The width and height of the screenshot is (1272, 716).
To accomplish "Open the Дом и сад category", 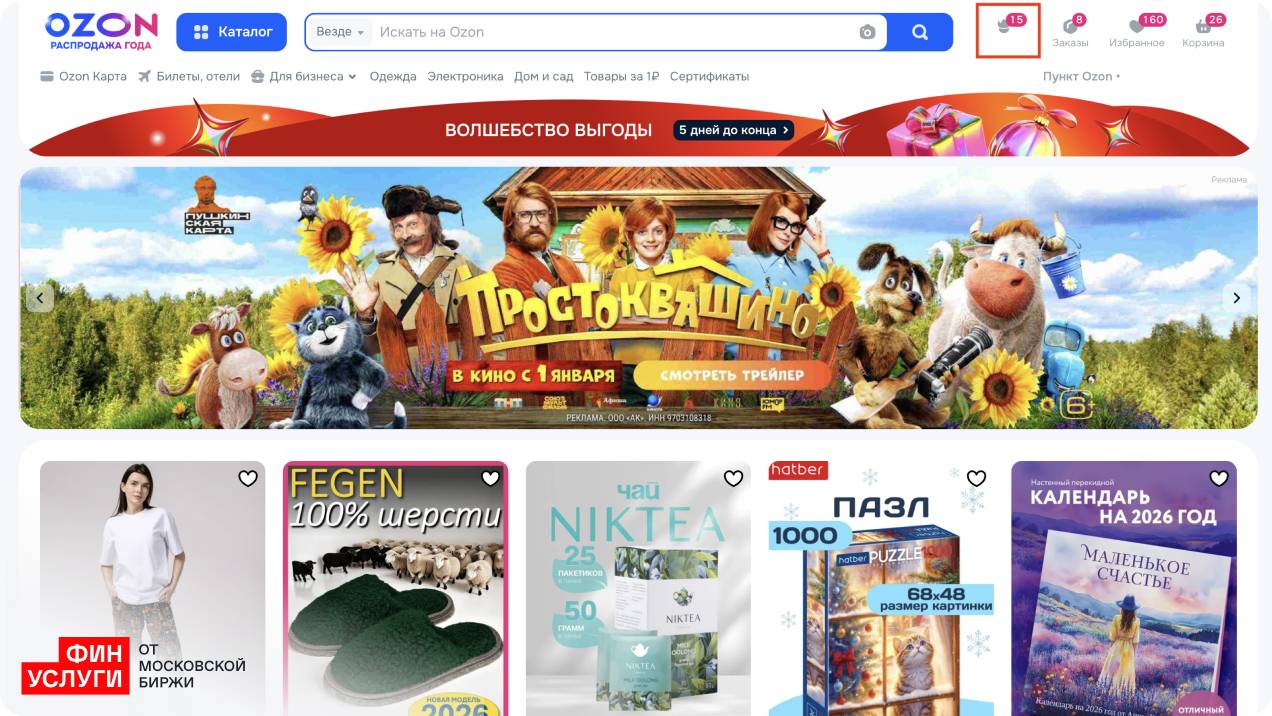I will click(544, 76).
